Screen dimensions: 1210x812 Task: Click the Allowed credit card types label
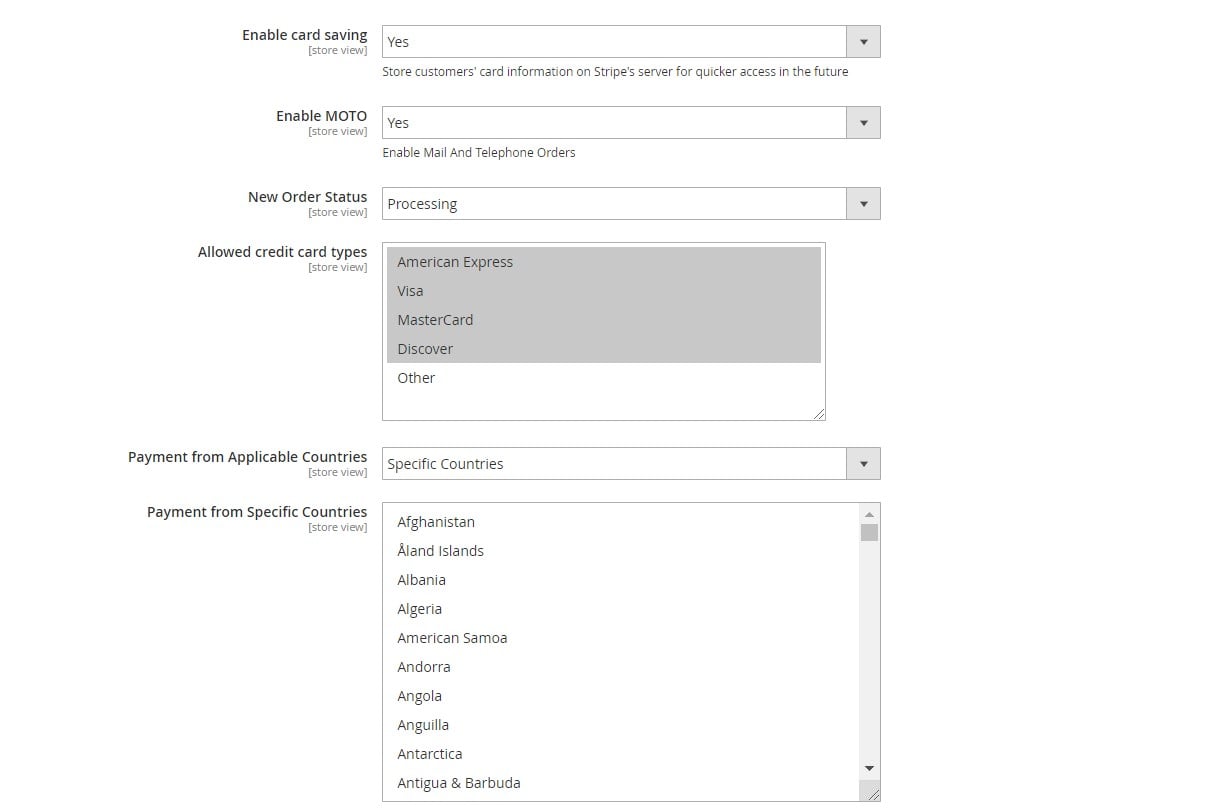pos(282,252)
